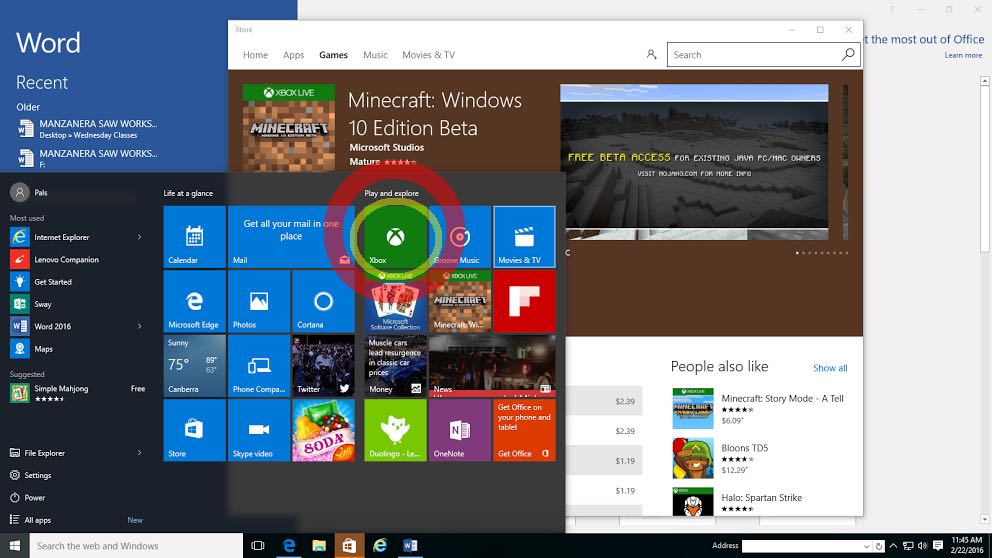Launch Skype video tile
The width and height of the screenshot is (992, 558).
point(259,430)
